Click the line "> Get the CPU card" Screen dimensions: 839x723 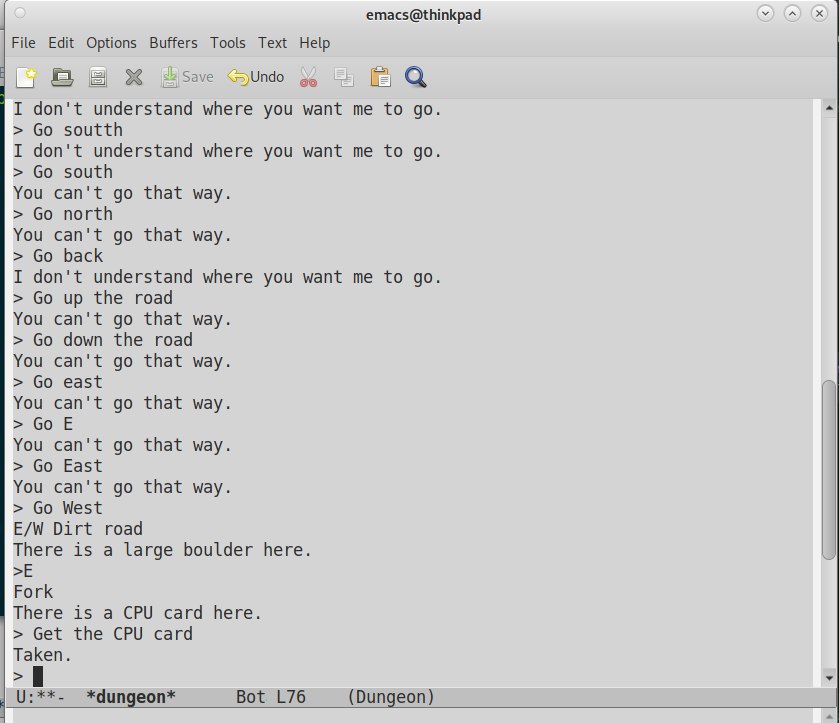click(x=103, y=634)
